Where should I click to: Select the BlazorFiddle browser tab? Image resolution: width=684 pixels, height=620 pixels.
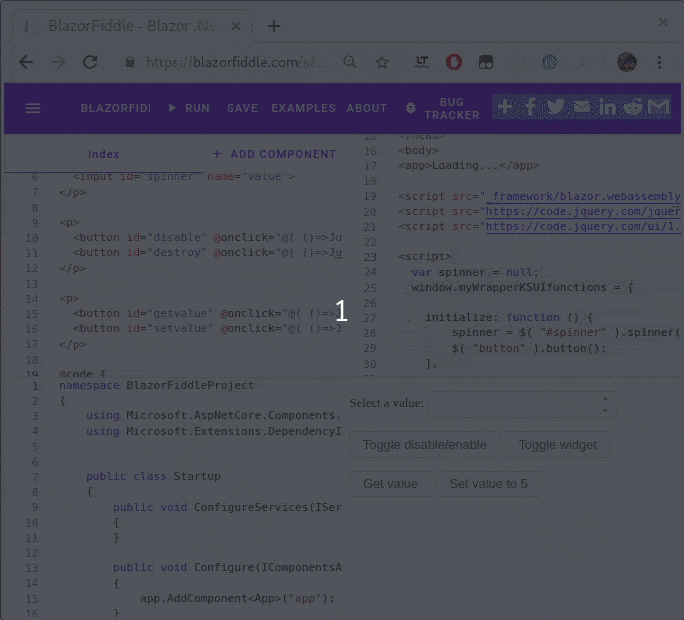pyautogui.click(x=131, y=26)
